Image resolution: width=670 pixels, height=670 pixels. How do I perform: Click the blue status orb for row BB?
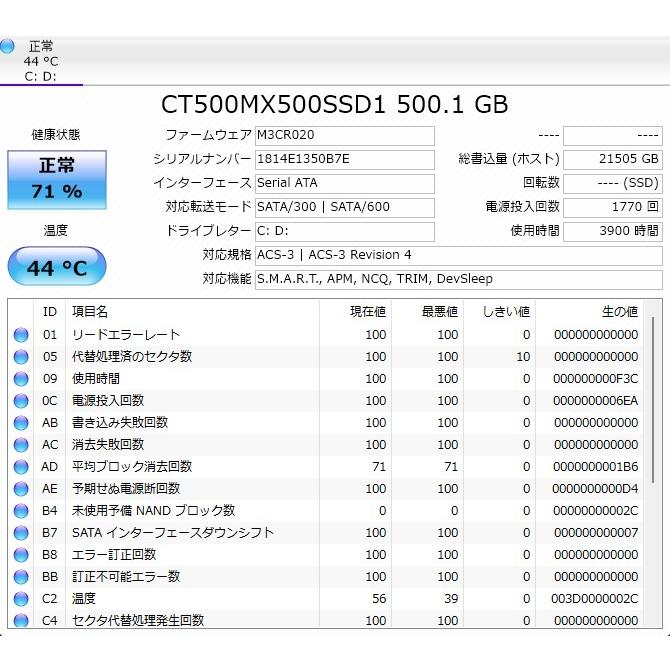coord(21,577)
